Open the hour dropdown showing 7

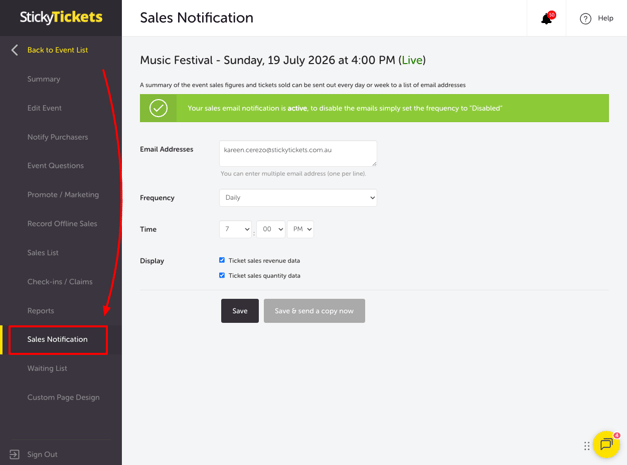click(236, 229)
